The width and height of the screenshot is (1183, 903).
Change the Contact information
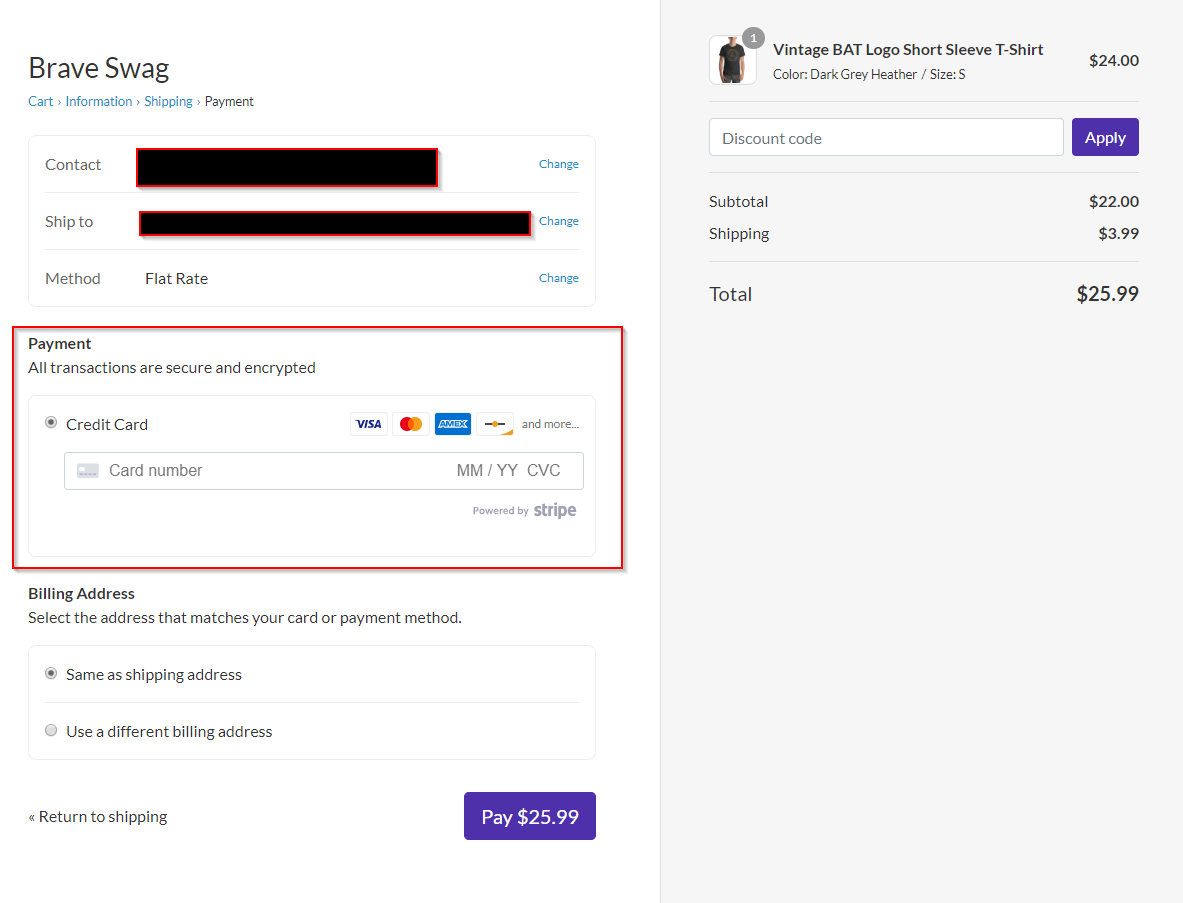(558, 164)
